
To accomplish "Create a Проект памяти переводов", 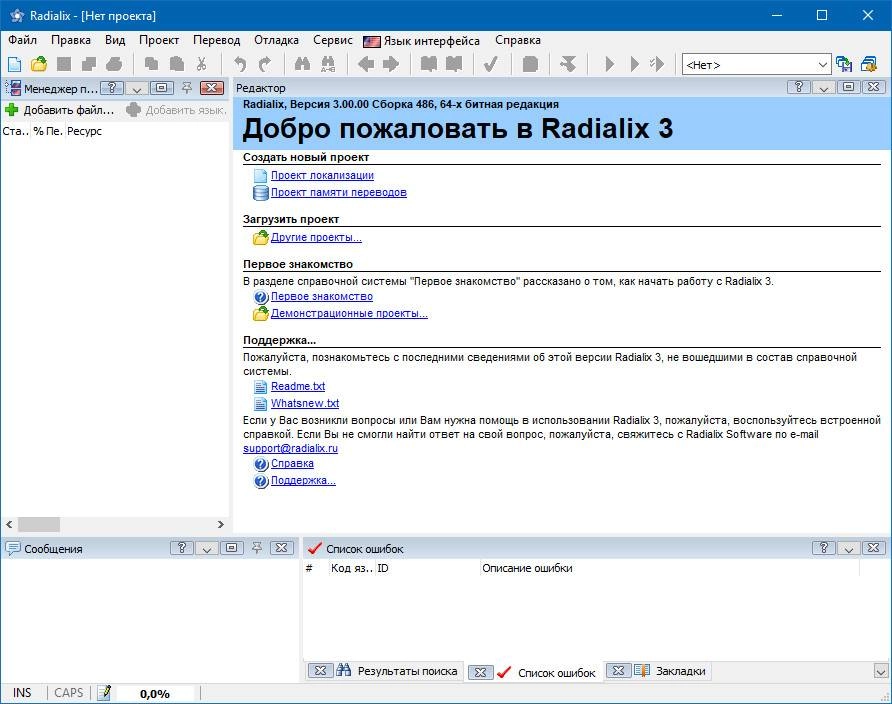I will pyautogui.click(x=338, y=192).
